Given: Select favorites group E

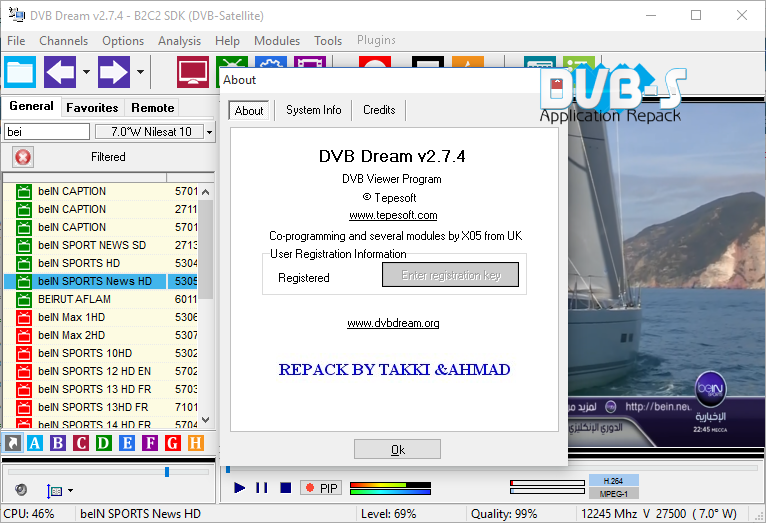Looking at the screenshot, I should [x=127, y=443].
